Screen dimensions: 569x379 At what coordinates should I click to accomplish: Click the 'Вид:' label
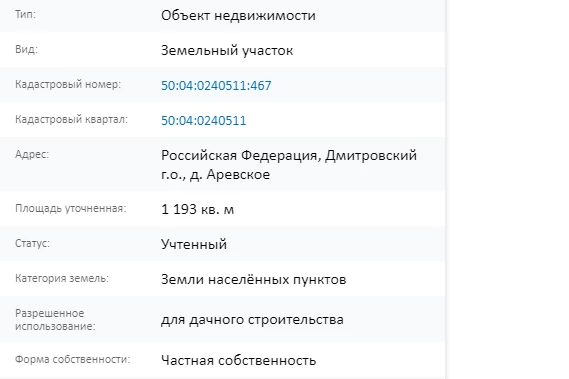(x=26, y=49)
